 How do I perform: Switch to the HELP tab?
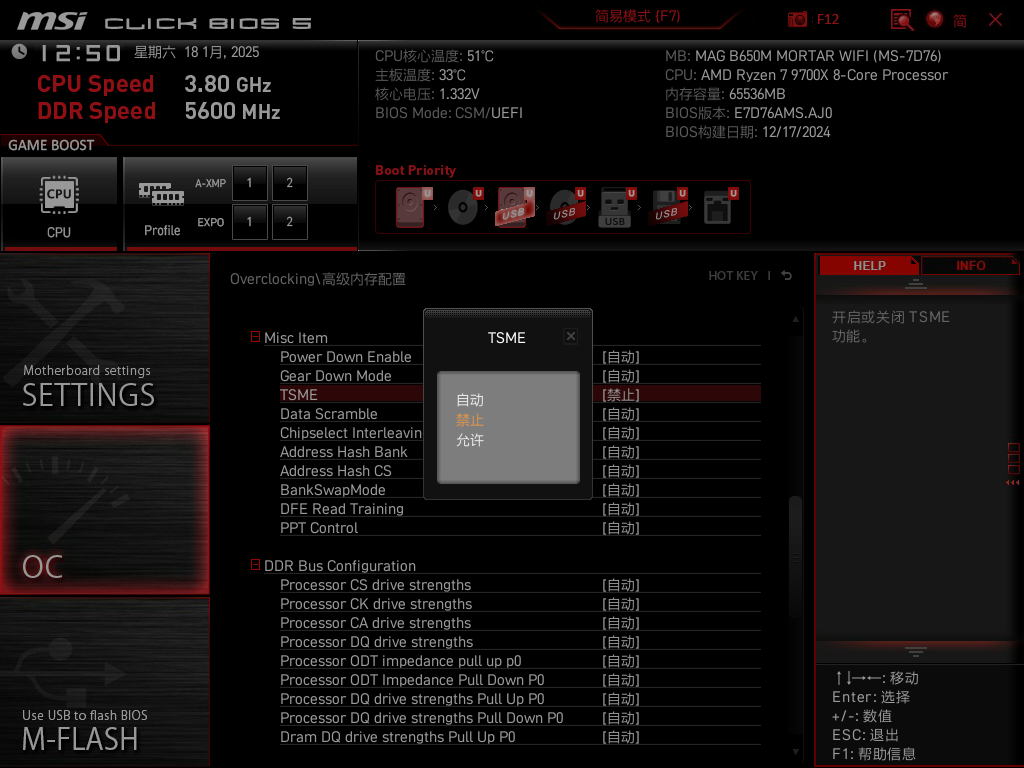[869, 266]
